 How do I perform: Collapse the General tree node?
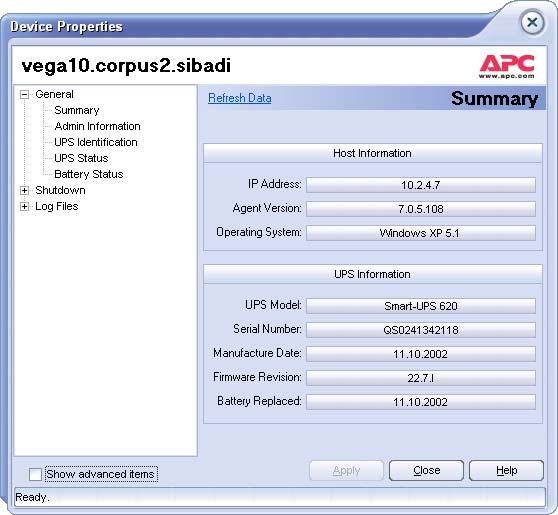click(24, 95)
